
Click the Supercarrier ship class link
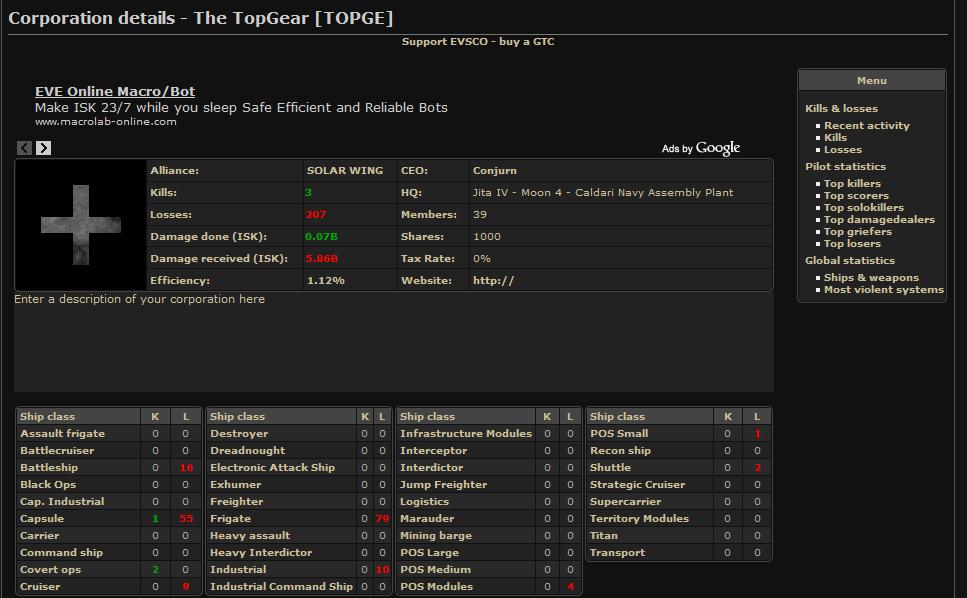[625, 502]
